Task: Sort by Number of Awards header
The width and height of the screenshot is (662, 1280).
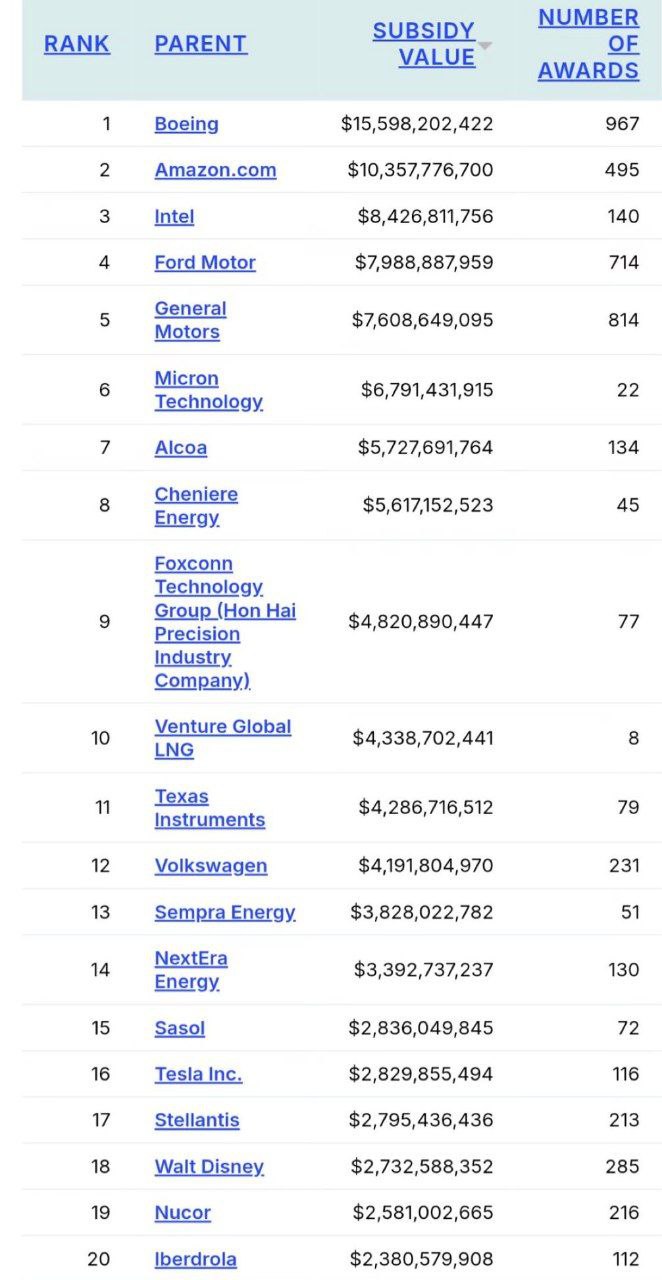Action: [588, 44]
